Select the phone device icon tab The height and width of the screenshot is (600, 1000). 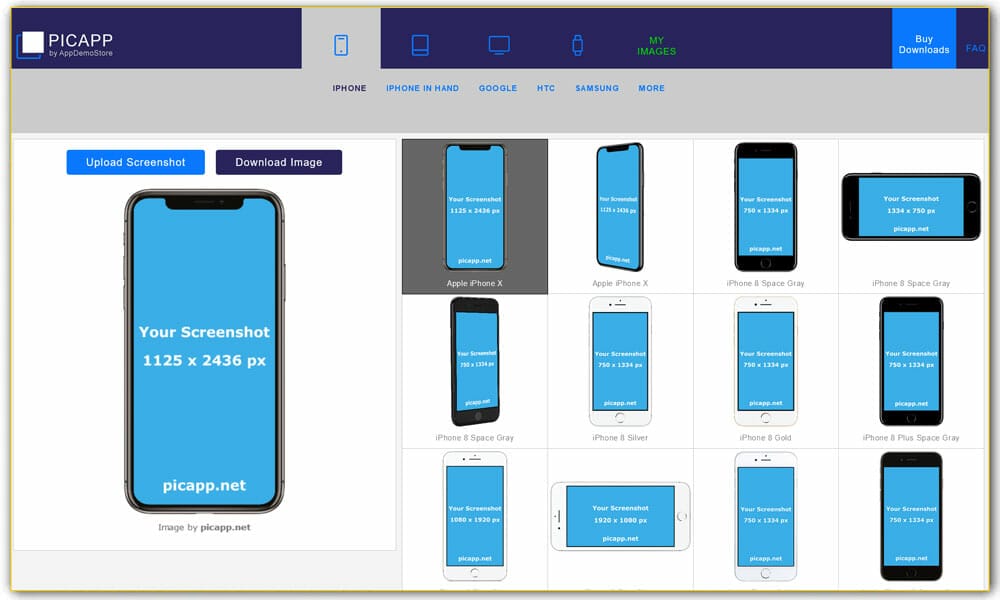coord(341,45)
